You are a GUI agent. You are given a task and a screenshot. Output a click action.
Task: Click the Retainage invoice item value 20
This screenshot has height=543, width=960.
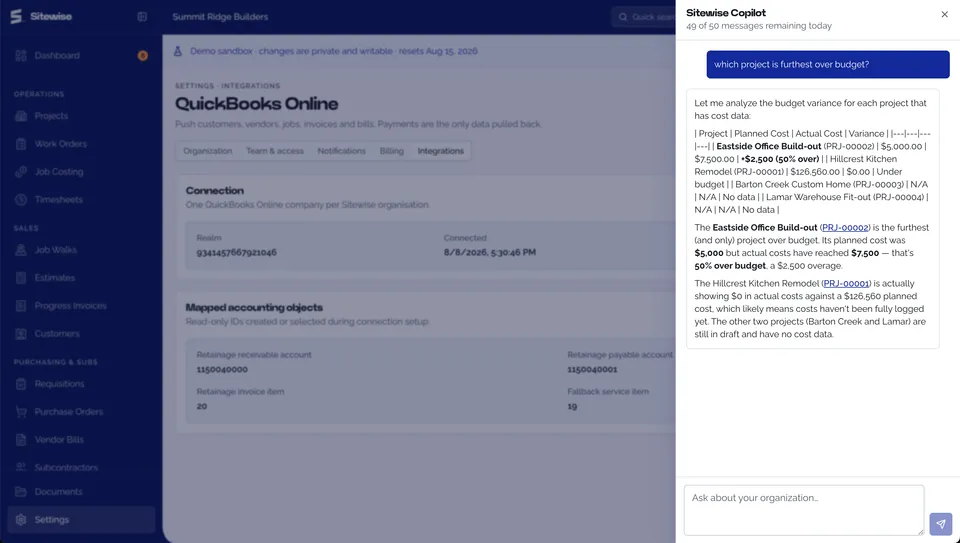[202, 406]
